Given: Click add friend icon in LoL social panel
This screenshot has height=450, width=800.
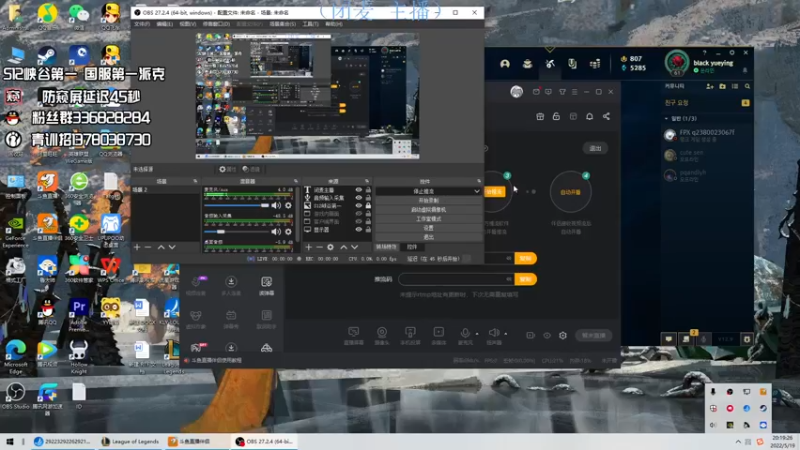Looking at the screenshot, I should [710, 86].
